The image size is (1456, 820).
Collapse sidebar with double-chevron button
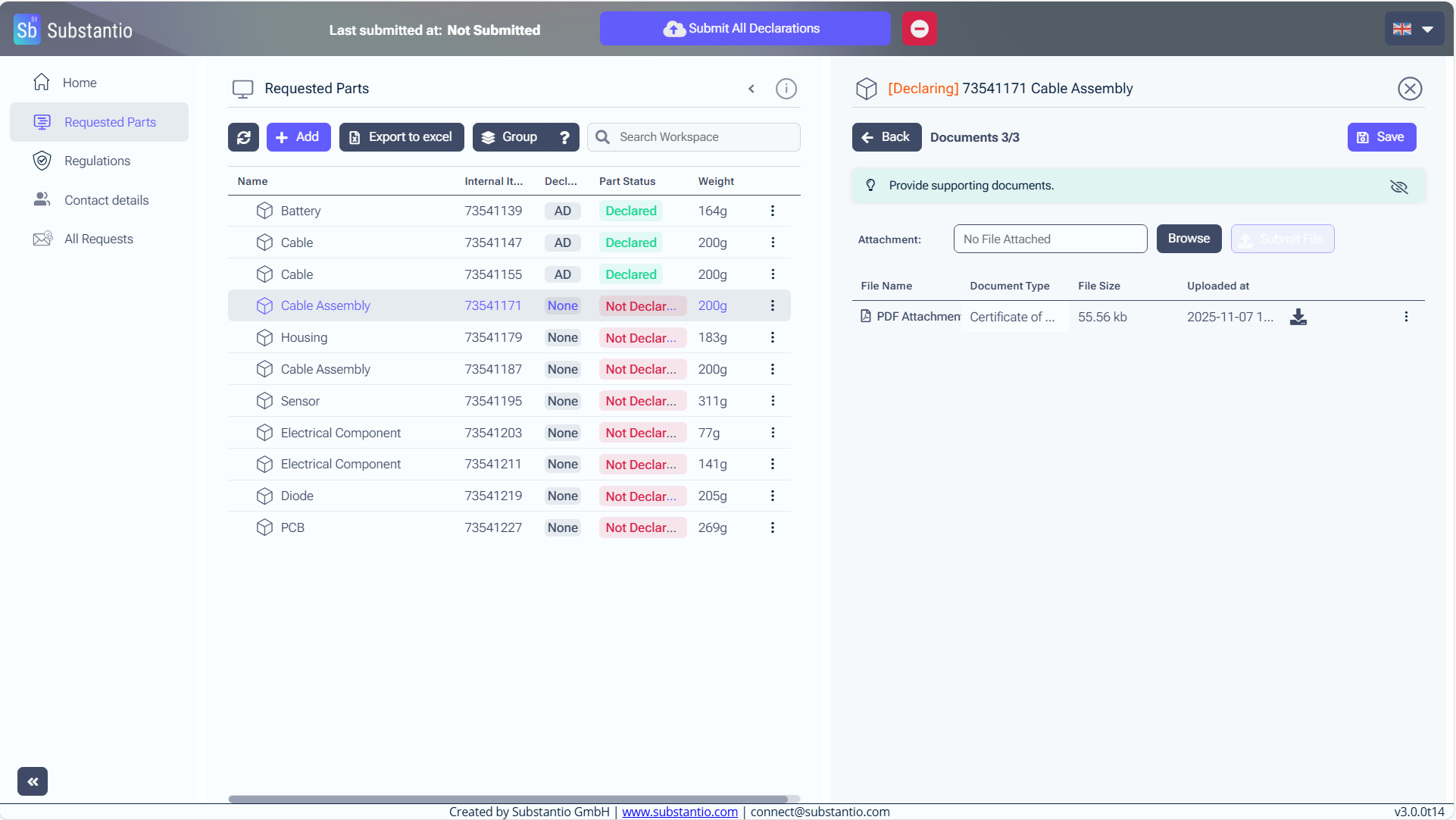tap(33, 781)
